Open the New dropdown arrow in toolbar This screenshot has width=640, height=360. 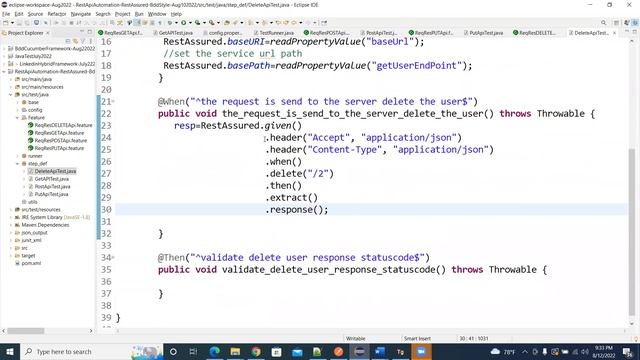pyautogui.click(x=12, y=23)
